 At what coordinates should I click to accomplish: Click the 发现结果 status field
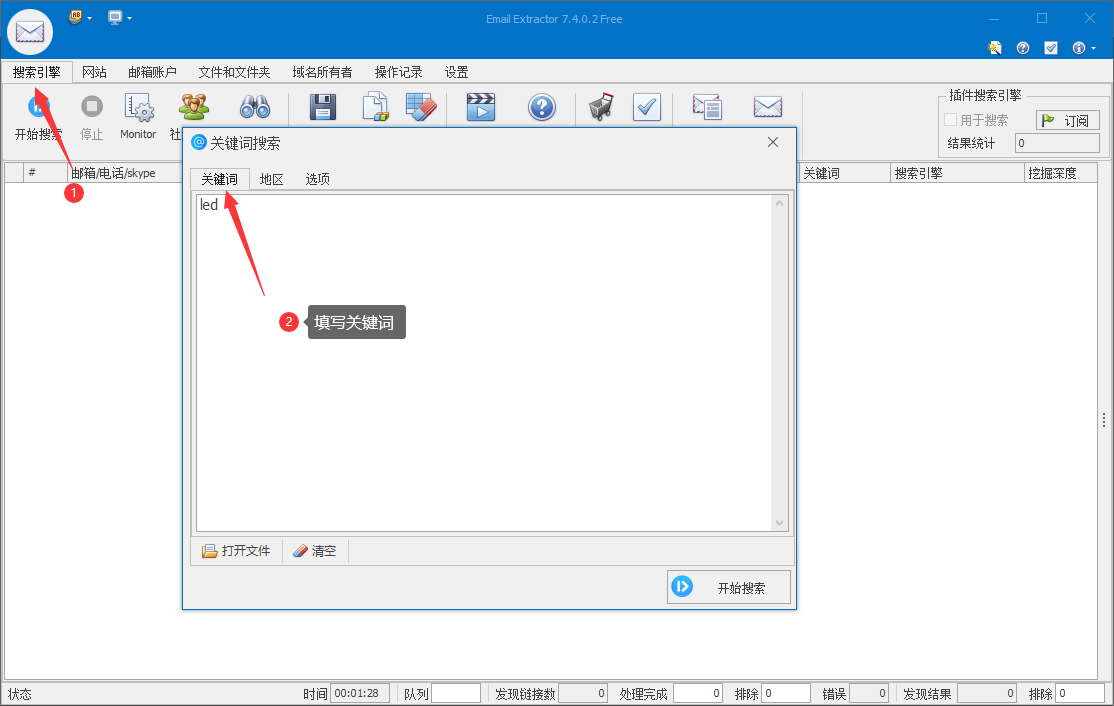pyautogui.click(x=987, y=693)
